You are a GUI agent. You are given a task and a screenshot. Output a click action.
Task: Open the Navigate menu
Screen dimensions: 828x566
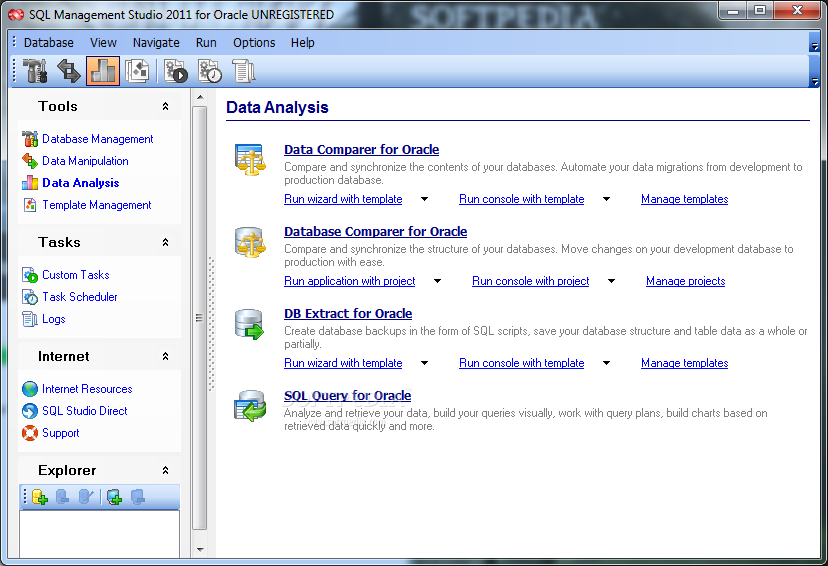[x=156, y=43]
